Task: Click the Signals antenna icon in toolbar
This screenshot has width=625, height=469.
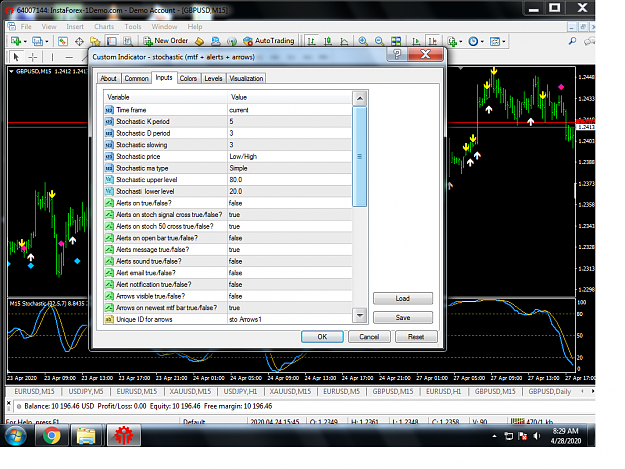Action: [232, 41]
